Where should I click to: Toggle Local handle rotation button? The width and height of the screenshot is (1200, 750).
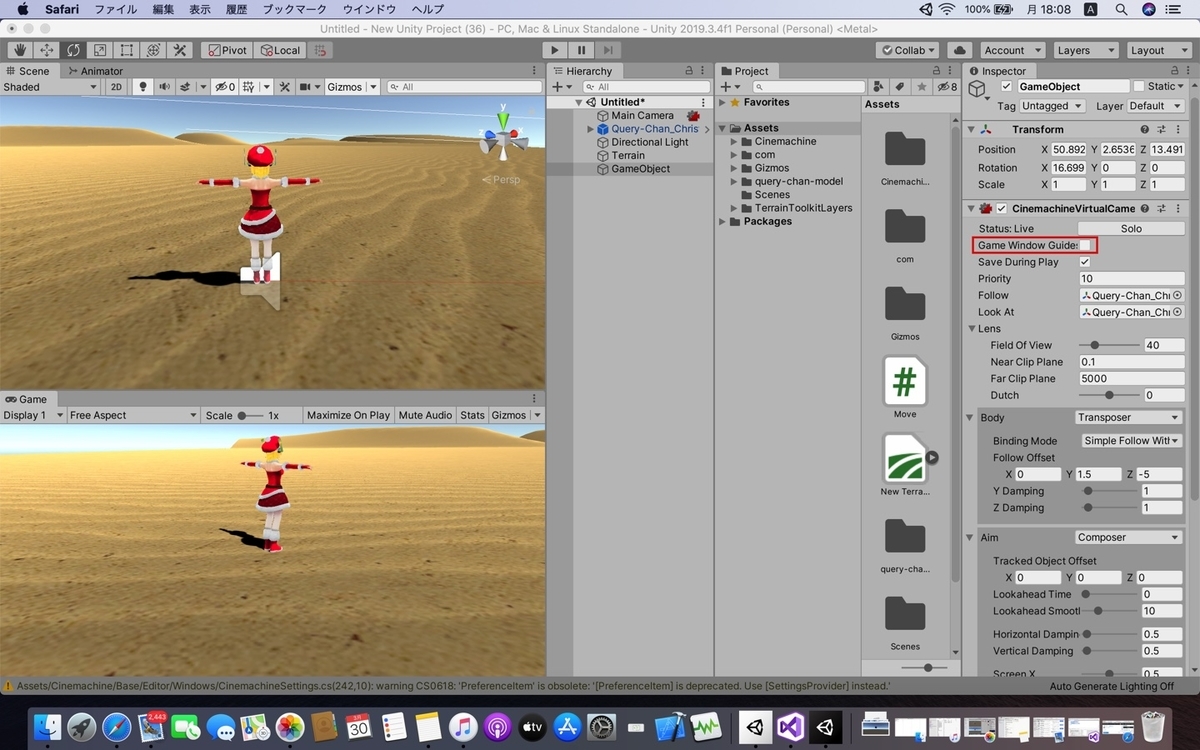pyautogui.click(x=279, y=50)
